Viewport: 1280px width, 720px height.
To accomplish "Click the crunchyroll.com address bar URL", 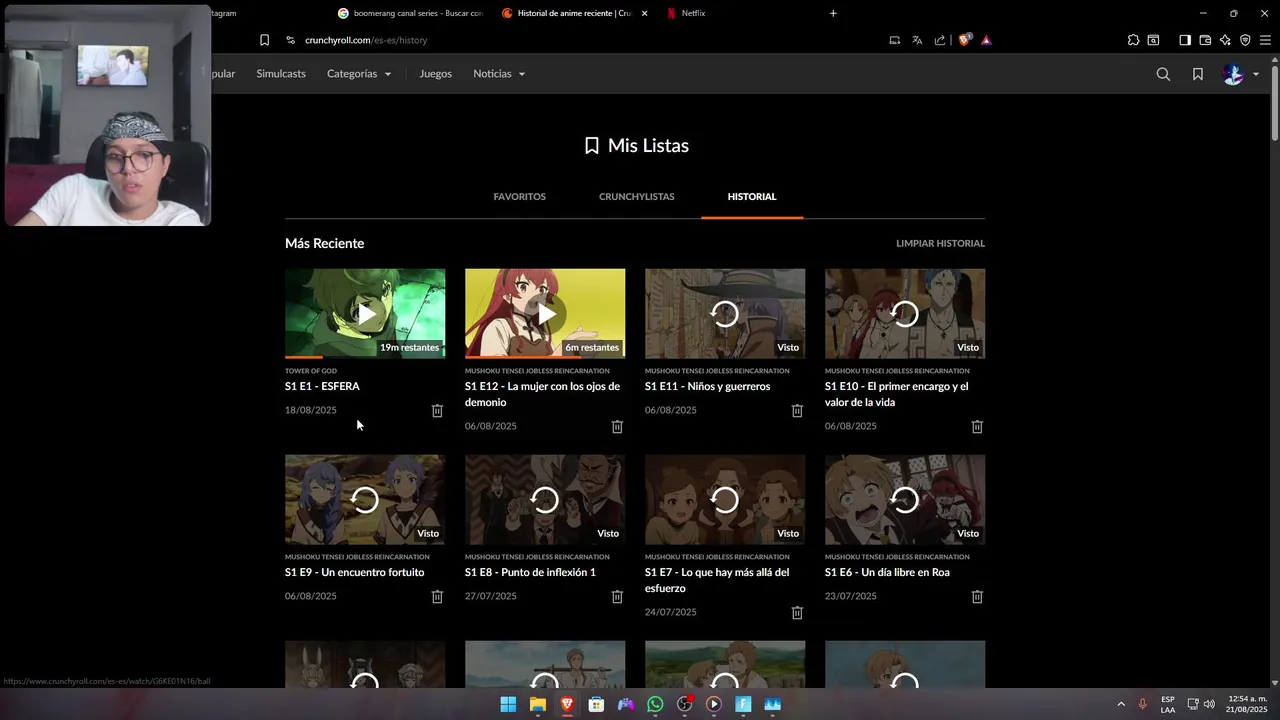I will point(366,40).
